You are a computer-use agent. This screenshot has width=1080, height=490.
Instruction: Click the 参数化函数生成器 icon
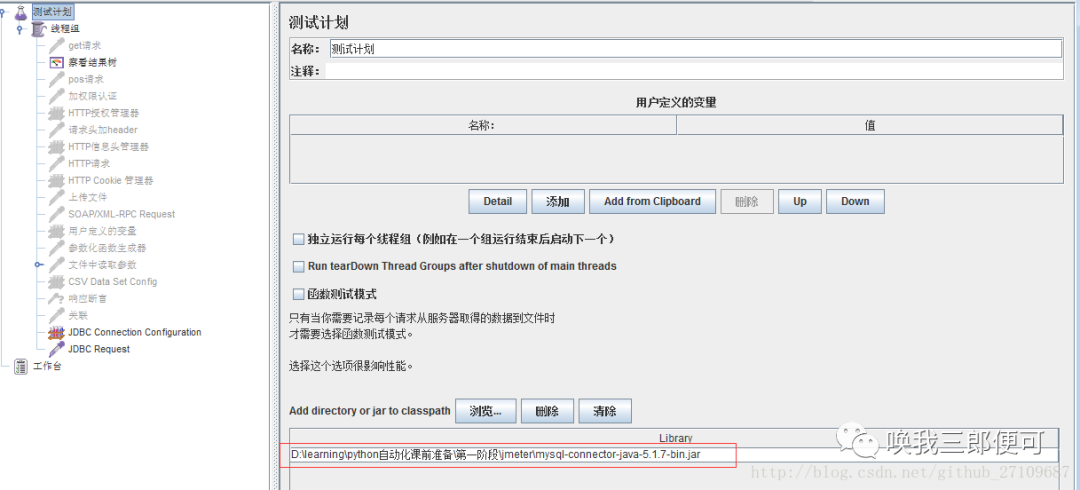pyautogui.click(x=56, y=248)
